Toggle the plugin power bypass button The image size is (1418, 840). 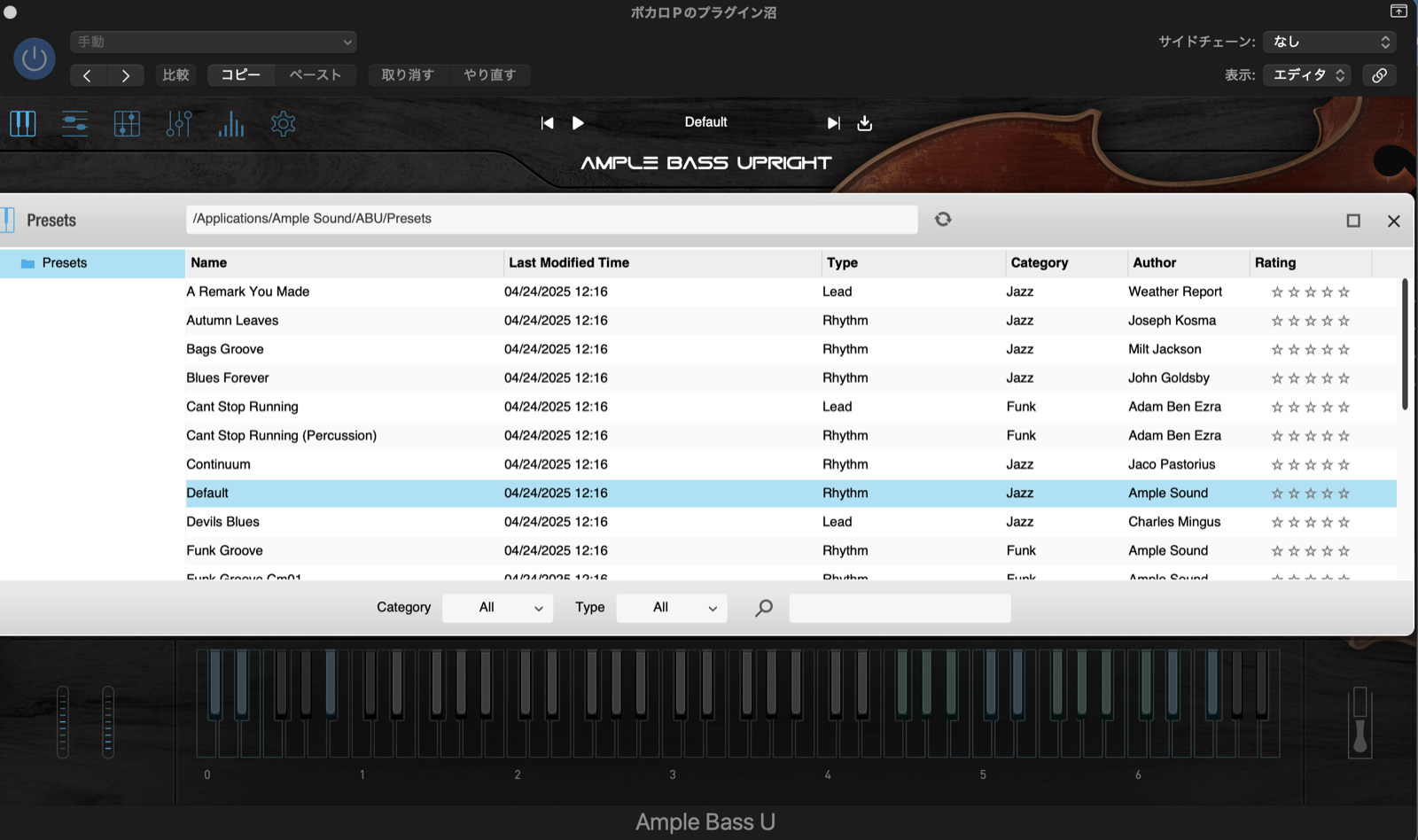click(35, 58)
